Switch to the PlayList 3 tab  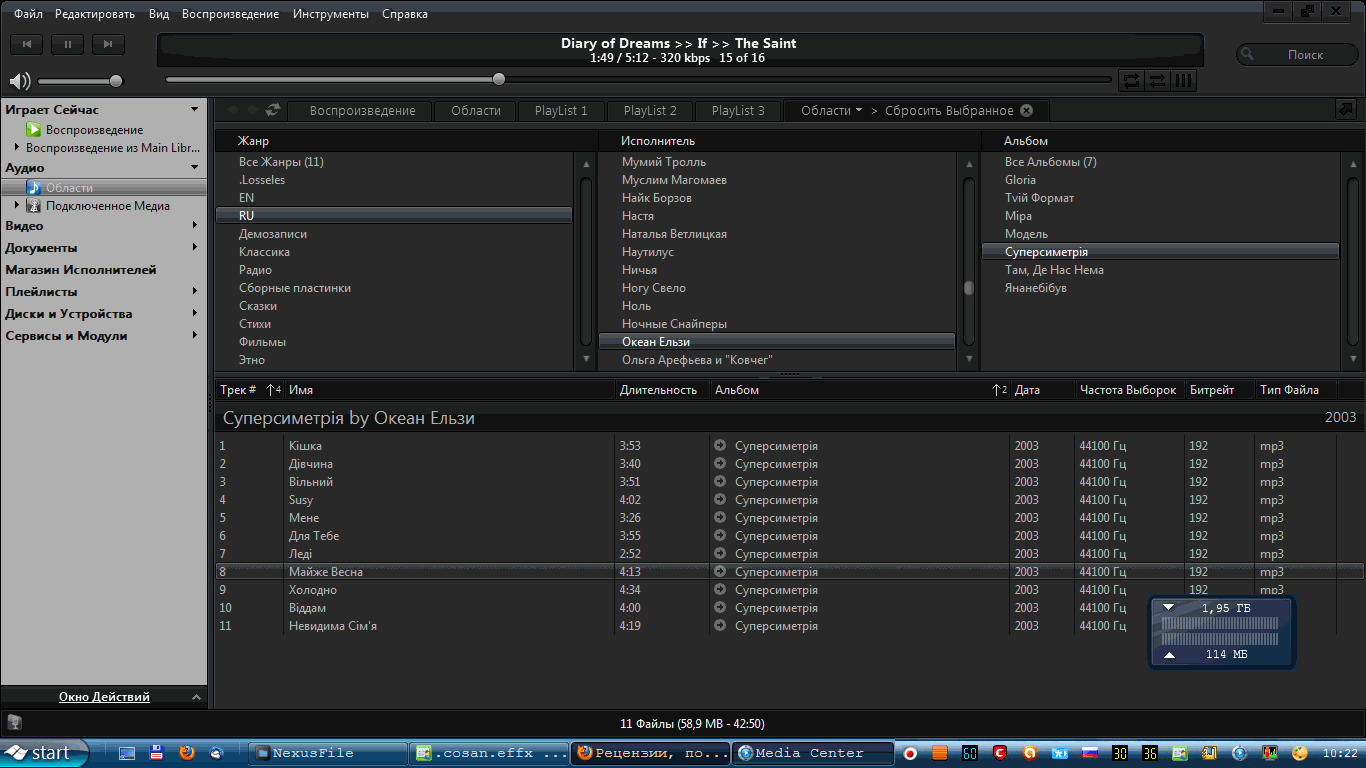(x=738, y=111)
